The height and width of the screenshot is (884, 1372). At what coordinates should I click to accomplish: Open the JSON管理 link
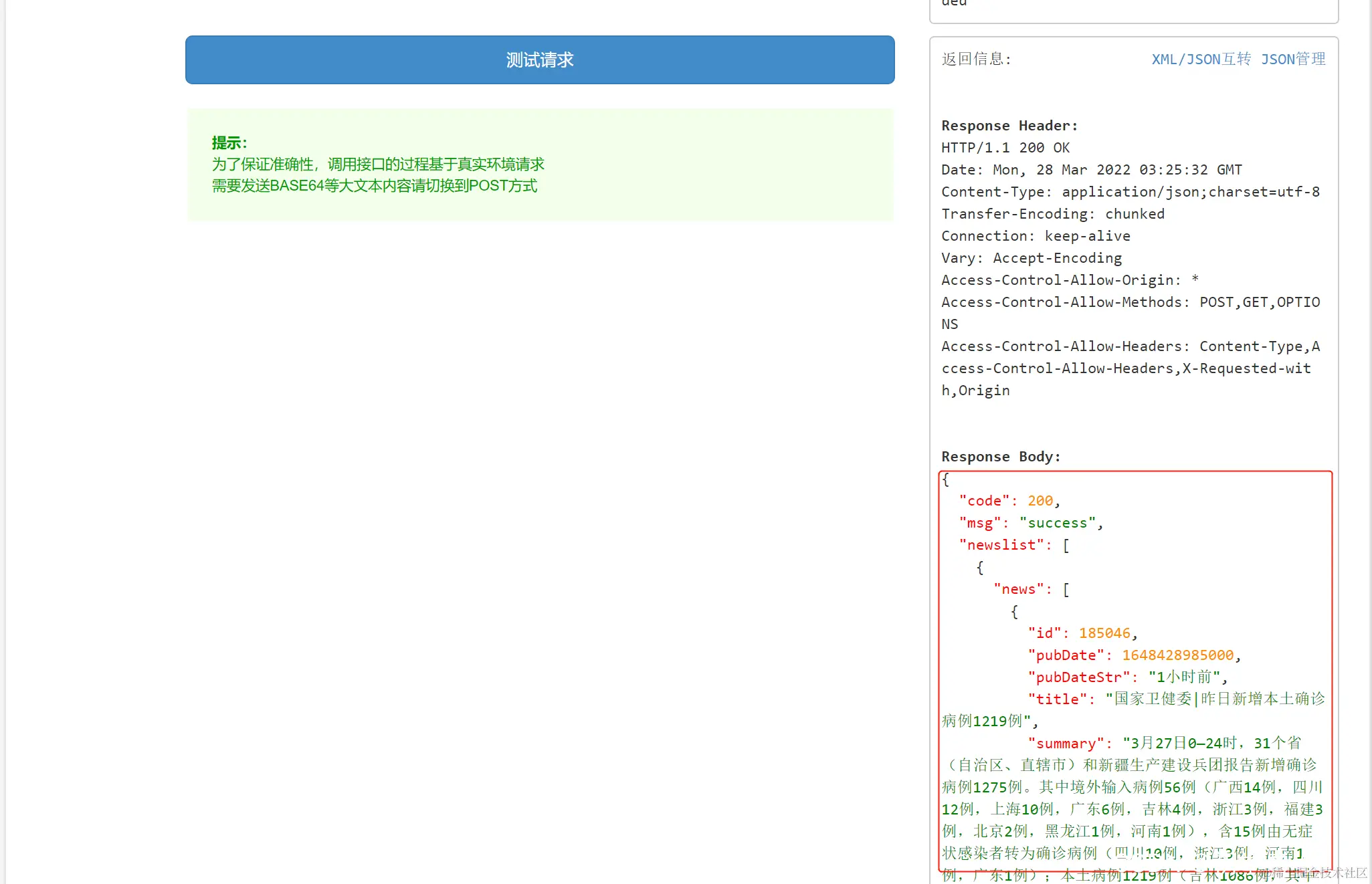(x=1292, y=60)
